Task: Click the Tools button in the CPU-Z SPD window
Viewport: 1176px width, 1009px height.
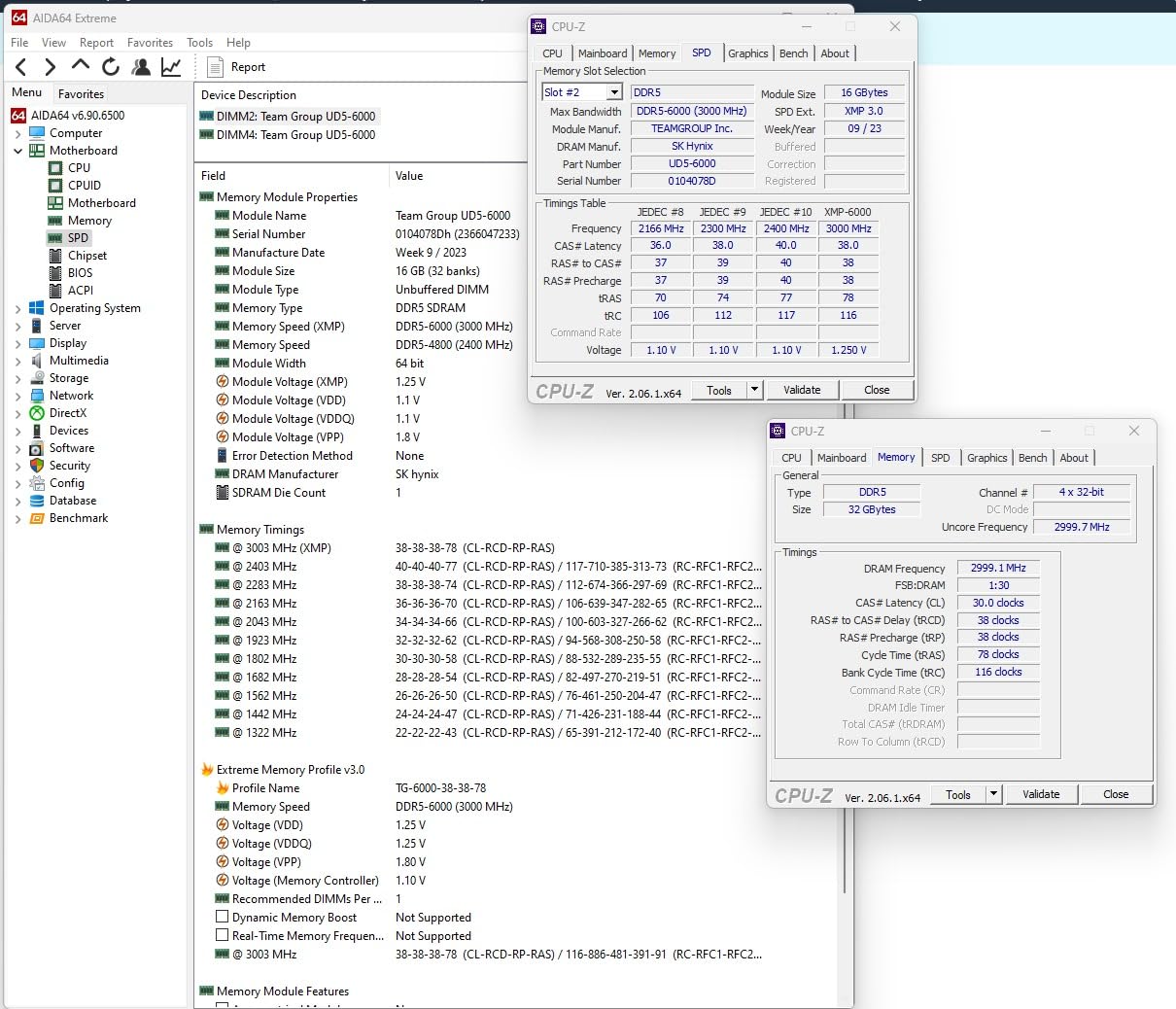Action: click(x=719, y=390)
